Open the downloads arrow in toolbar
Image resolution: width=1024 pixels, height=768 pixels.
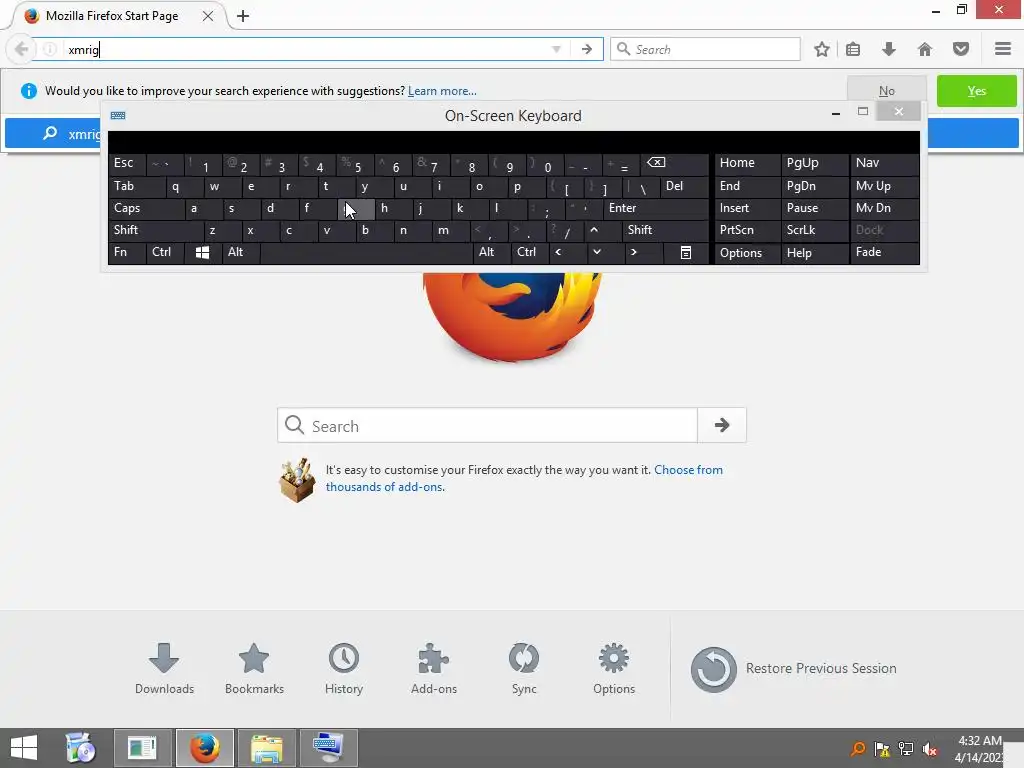[x=888, y=50]
